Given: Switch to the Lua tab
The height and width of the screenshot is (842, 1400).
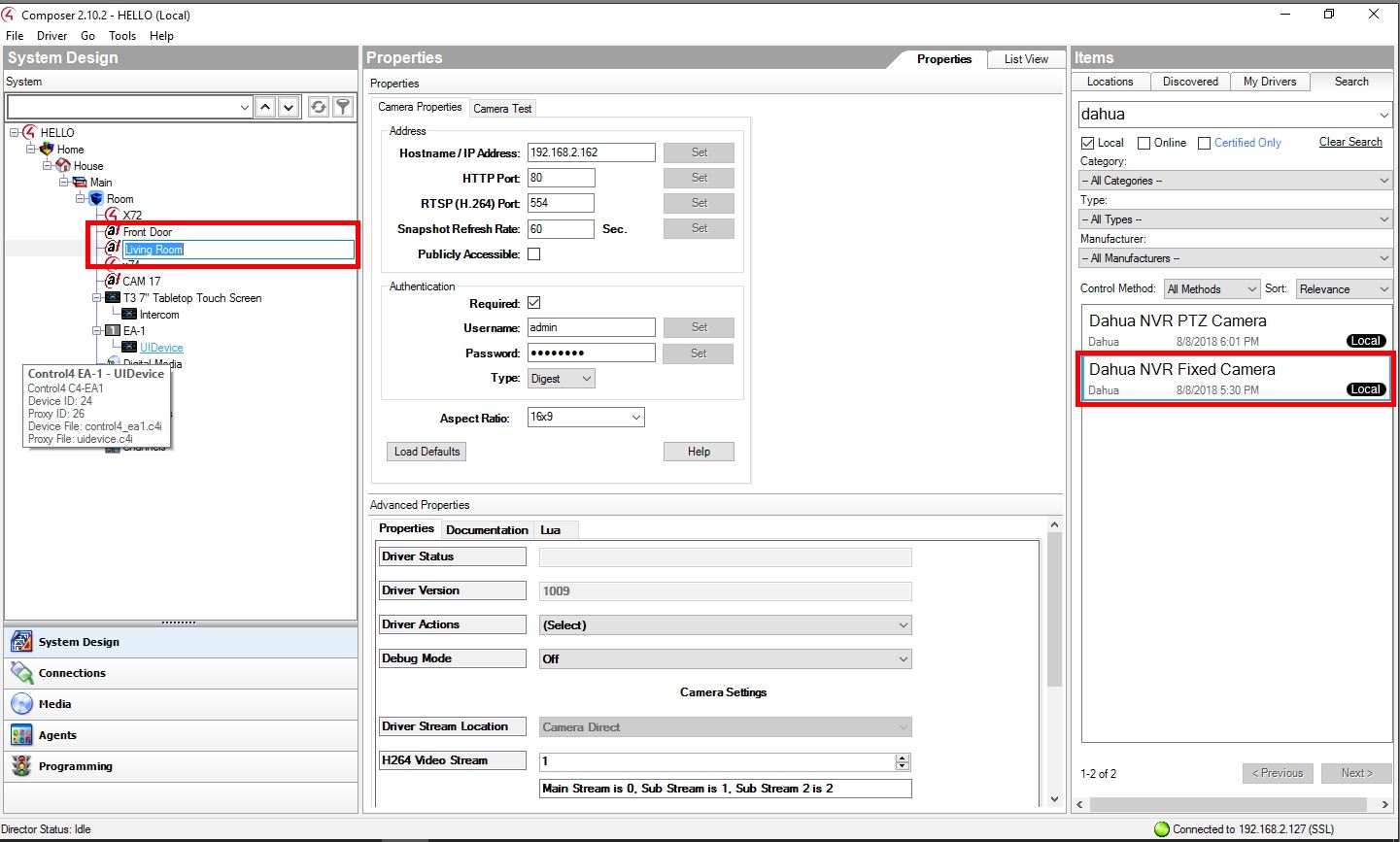Looking at the screenshot, I should 551,530.
